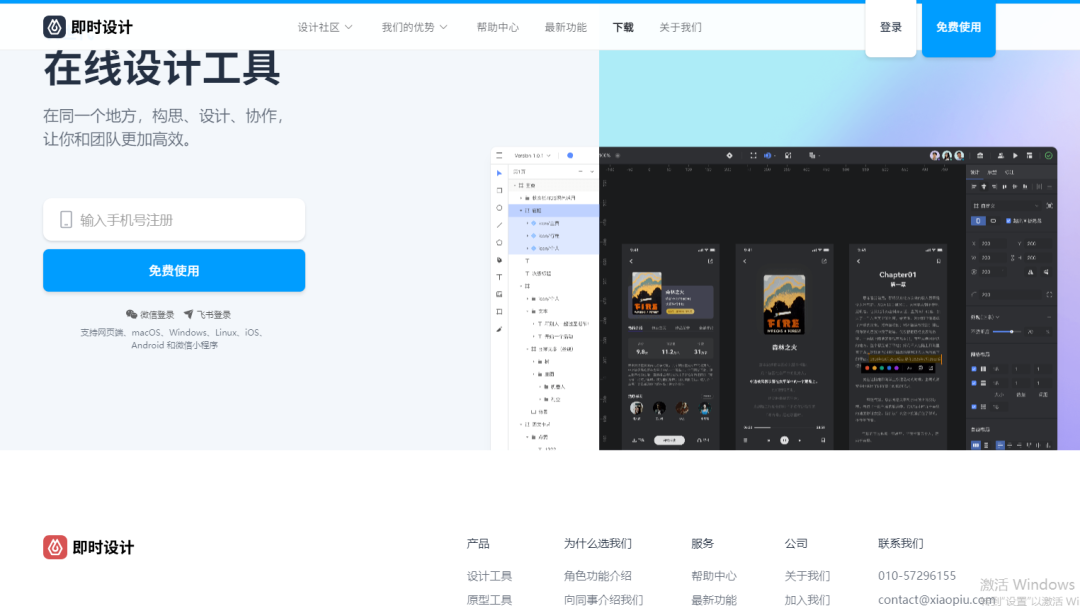Expand the 设计社区 navigation dropdown
This screenshot has height=606, width=1080.
click(323, 27)
